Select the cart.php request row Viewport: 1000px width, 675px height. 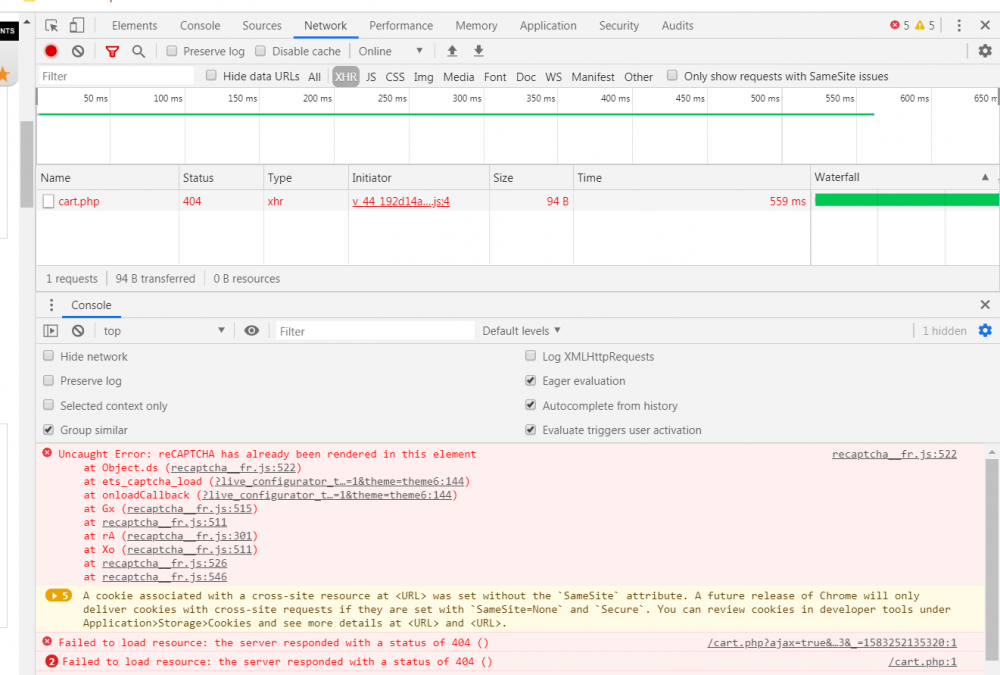[x=79, y=201]
